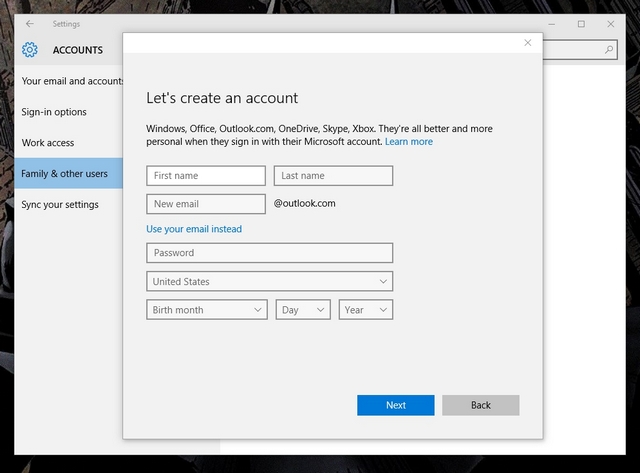Click the @outlook.com domain text

pos(304,203)
